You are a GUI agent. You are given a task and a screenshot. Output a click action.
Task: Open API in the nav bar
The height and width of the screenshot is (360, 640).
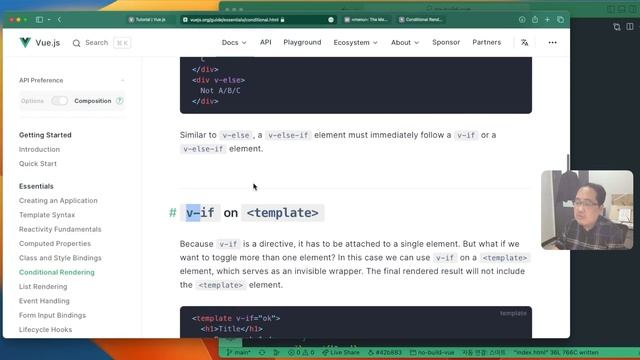(x=265, y=42)
